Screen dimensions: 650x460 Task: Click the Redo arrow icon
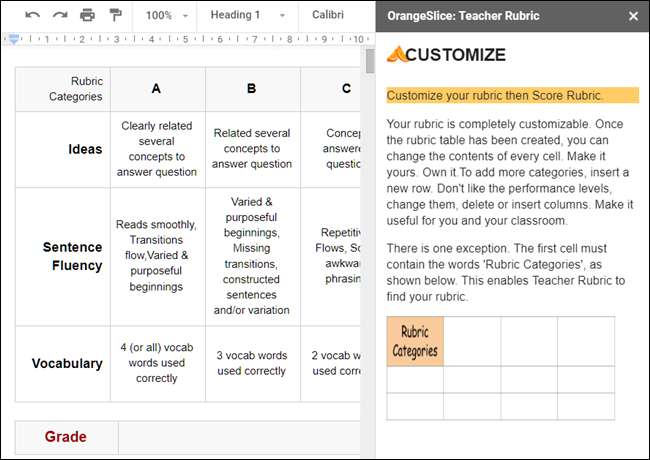60,15
